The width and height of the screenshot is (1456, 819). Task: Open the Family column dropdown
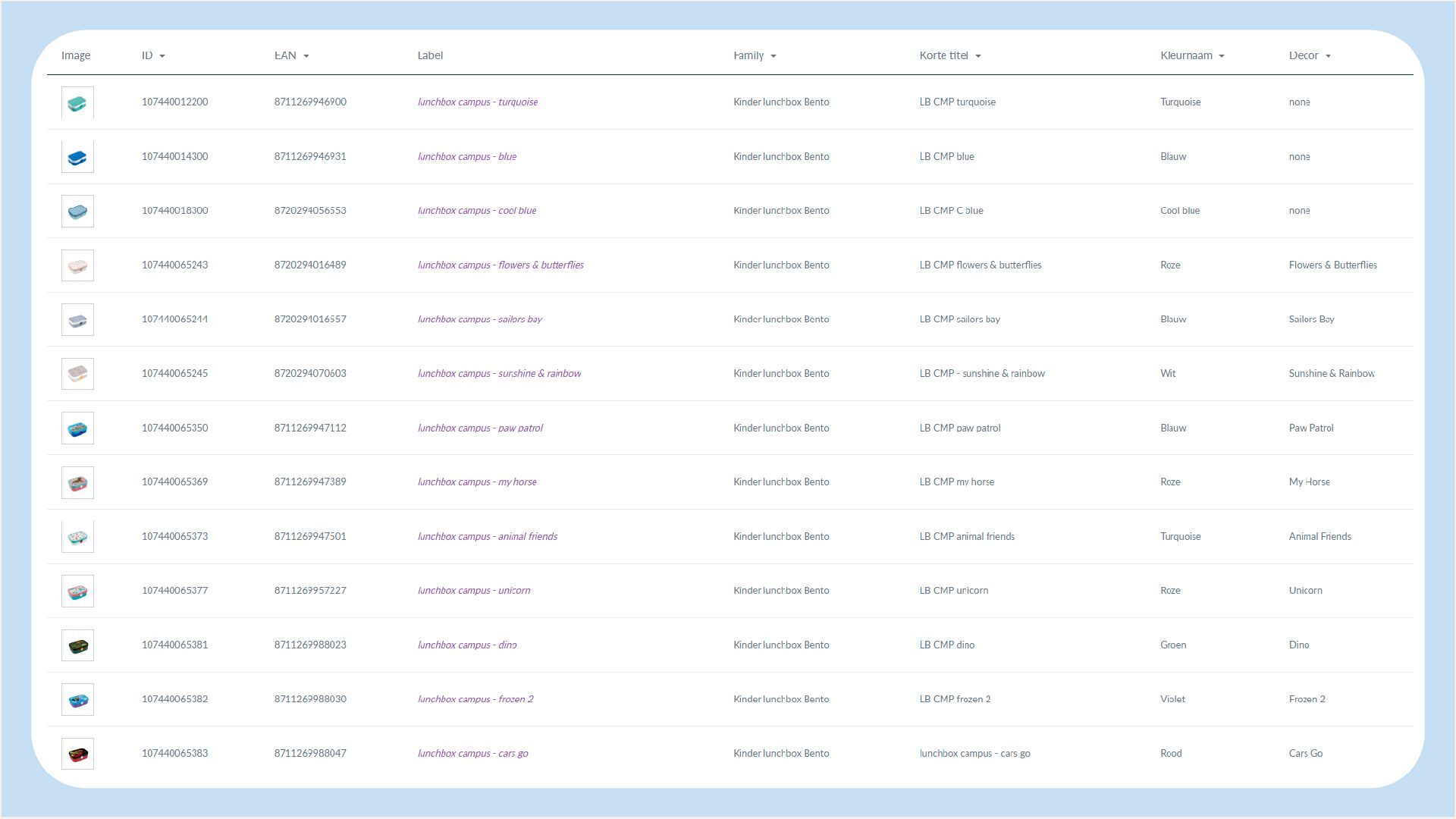tap(773, 56)
